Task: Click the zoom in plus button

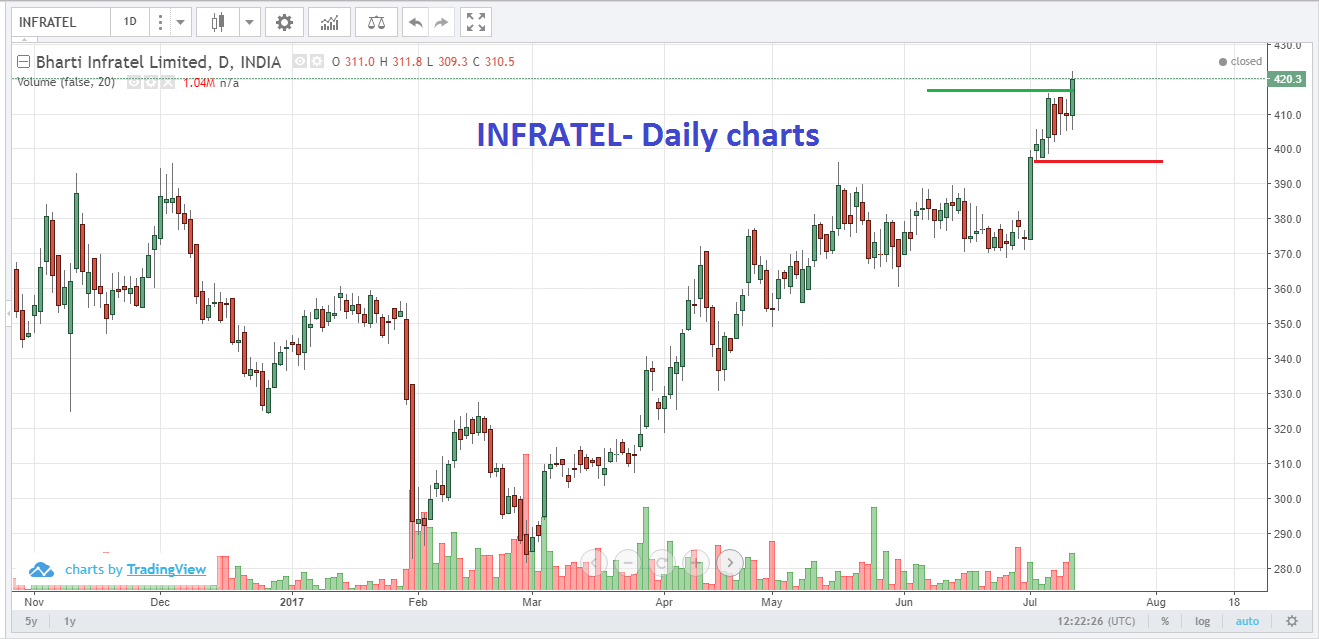Action: coord(696,562)
